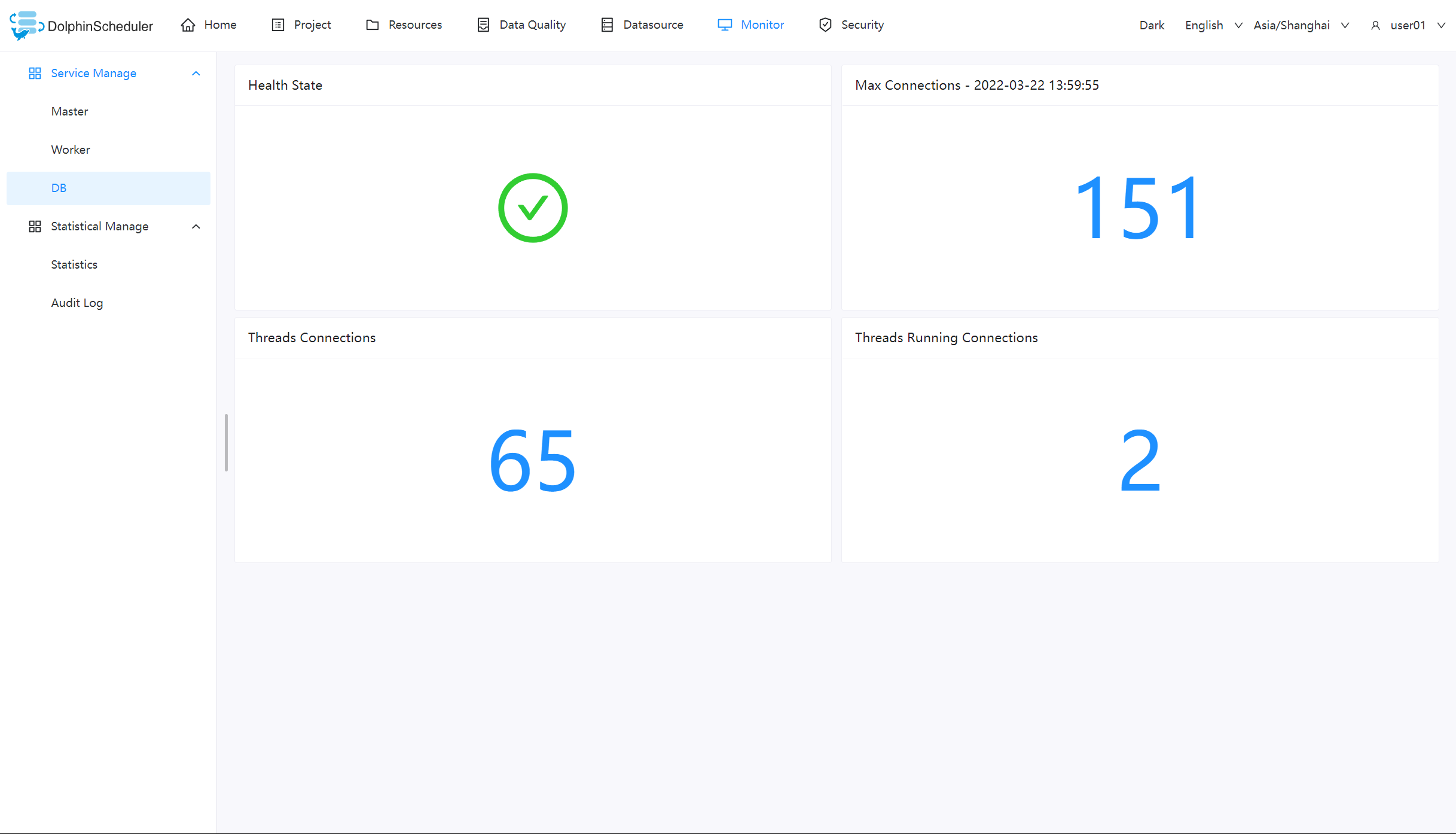The height and width of the screenshot is (834, 1456).
Task: Open the Statistics page
Action: pos(74,264)
